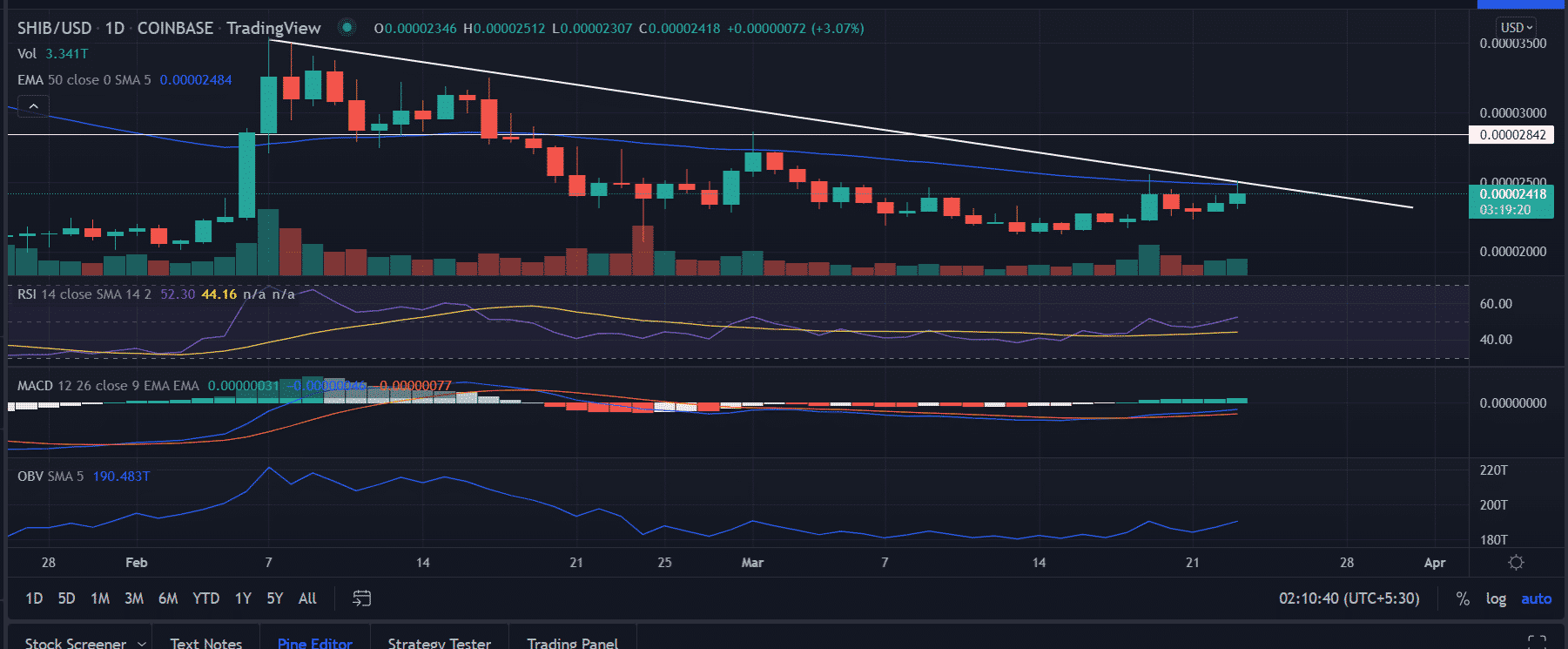Viewport: 1568px width, 649px height.
Task: Click the +3.07% change value
Action: tap(838, 28)
